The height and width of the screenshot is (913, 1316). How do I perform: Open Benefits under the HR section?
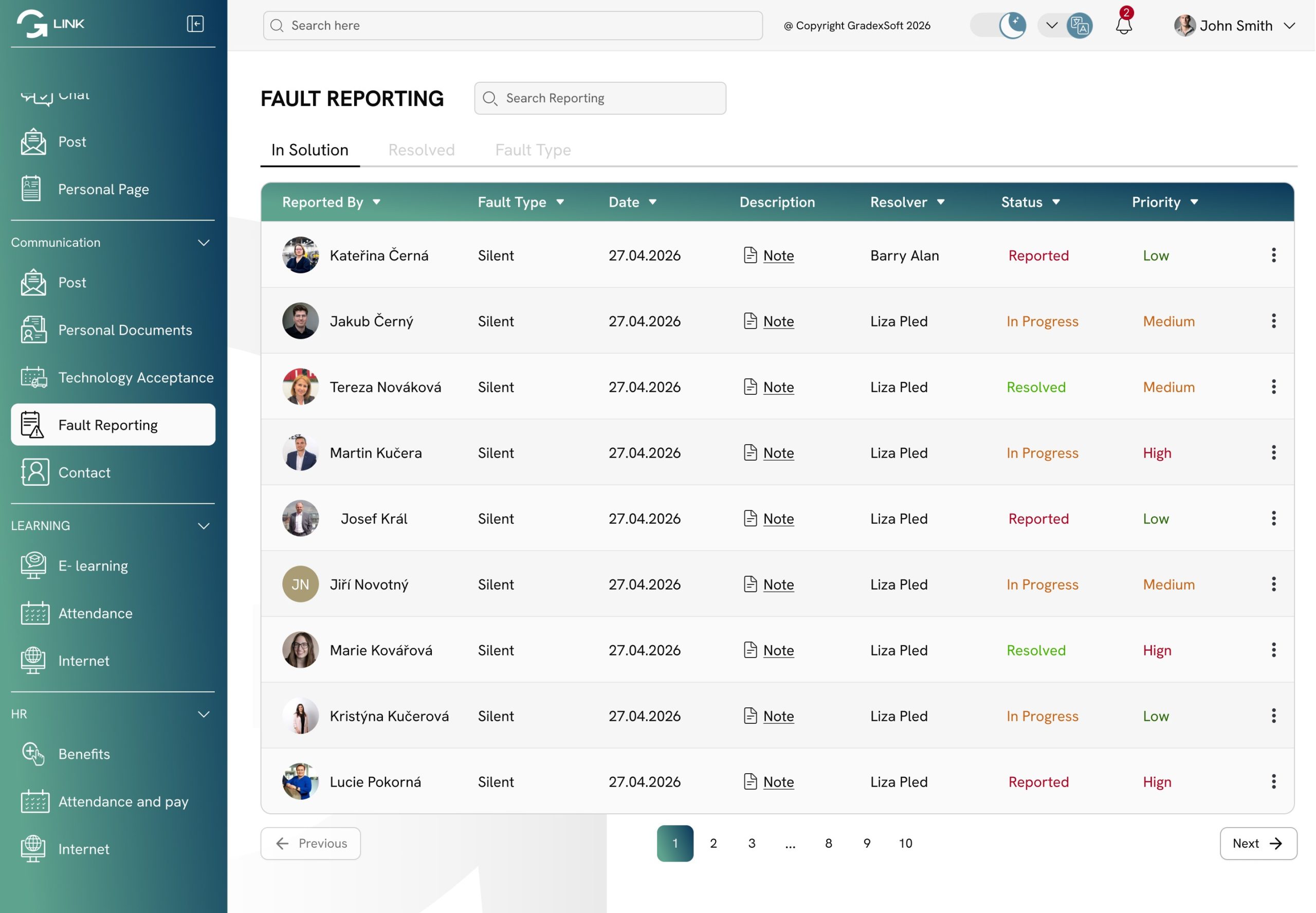coord(84,754)
